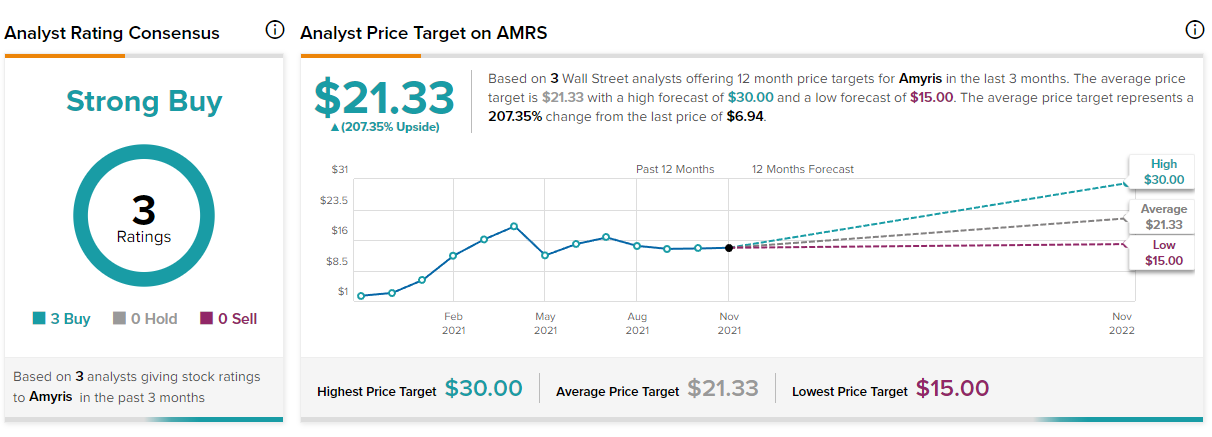Click the black Nov 2021 data point

tap(729, 248)
